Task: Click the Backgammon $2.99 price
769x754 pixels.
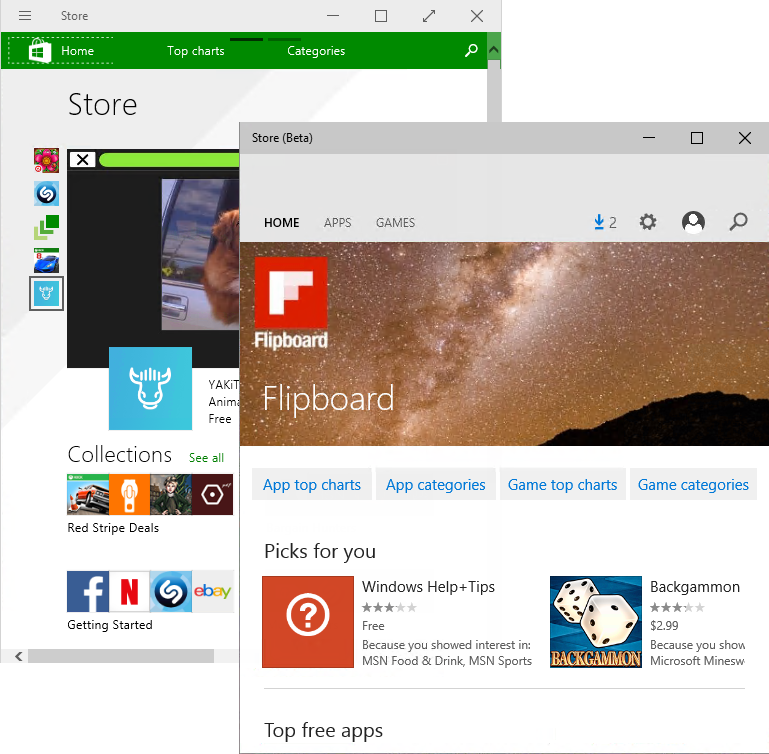Action: (664, 626)
